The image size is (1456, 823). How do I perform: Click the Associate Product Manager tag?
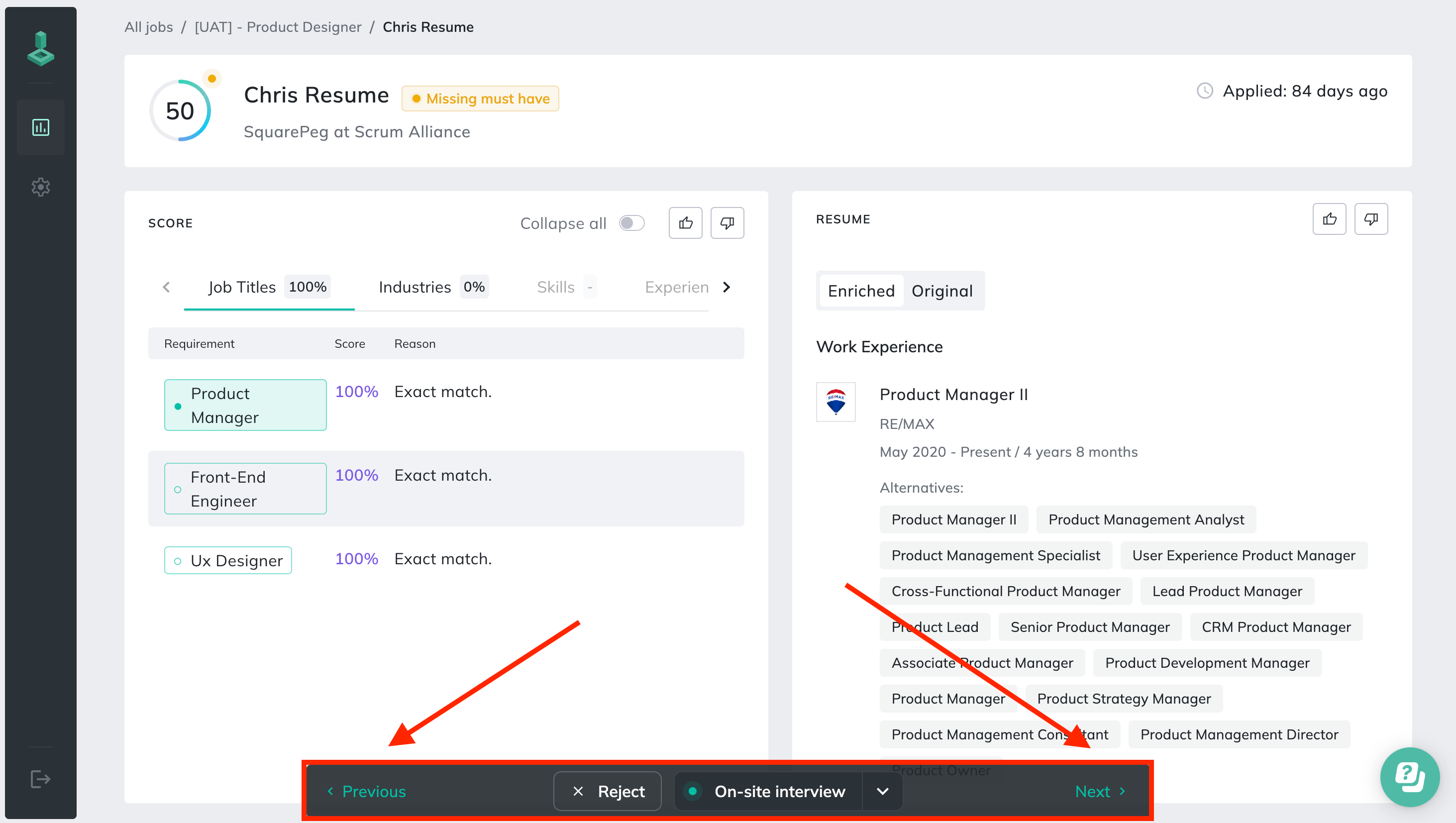tap(982, 663)
